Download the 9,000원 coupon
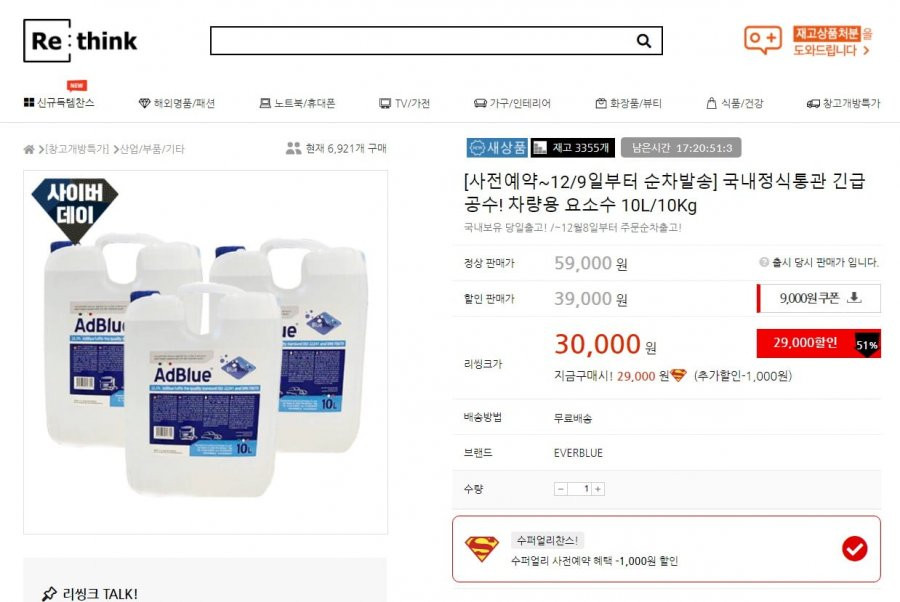900x602 pixels. tap(819, 298)
